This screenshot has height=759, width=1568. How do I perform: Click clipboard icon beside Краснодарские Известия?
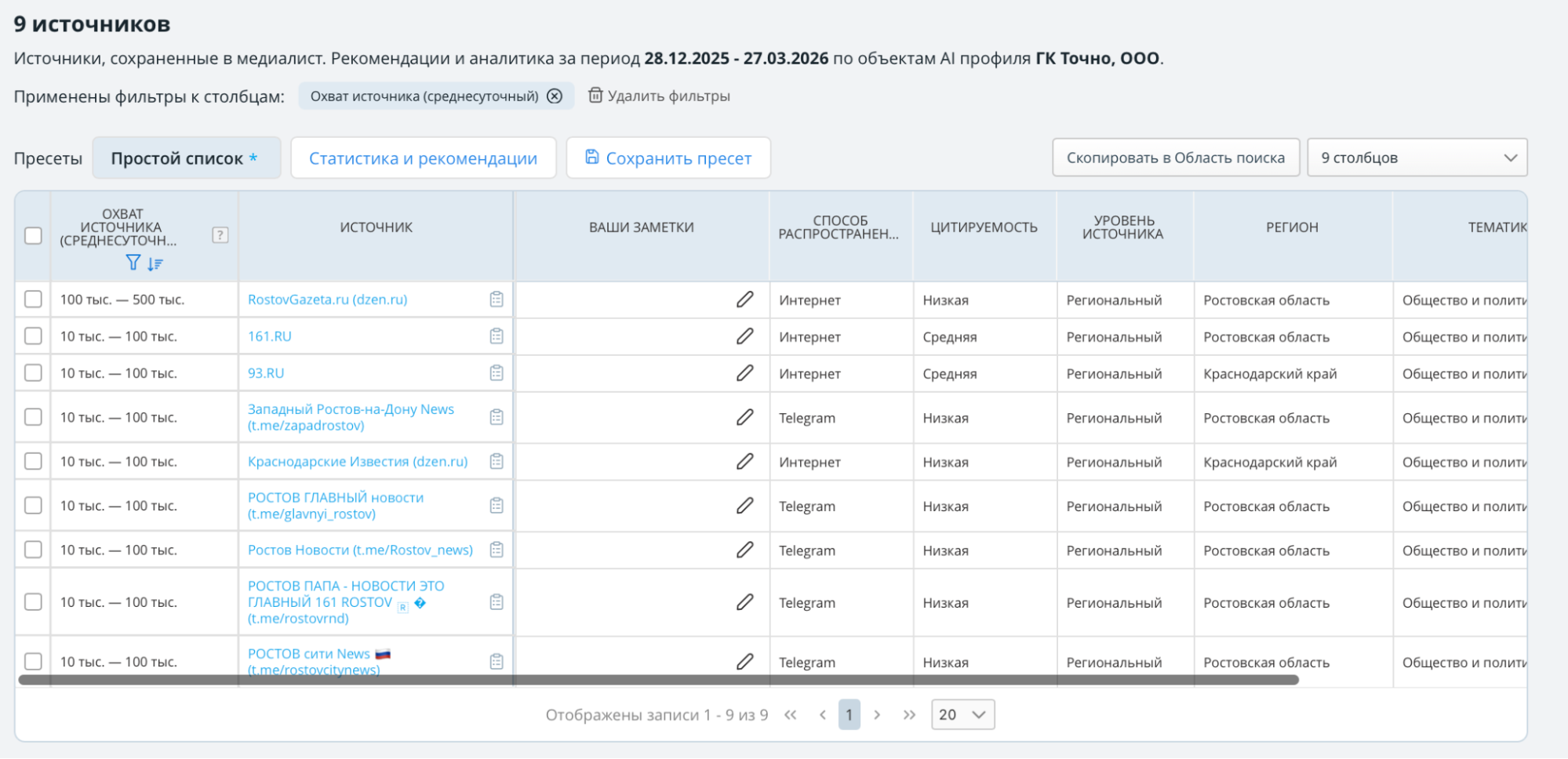tap(497, 462)
